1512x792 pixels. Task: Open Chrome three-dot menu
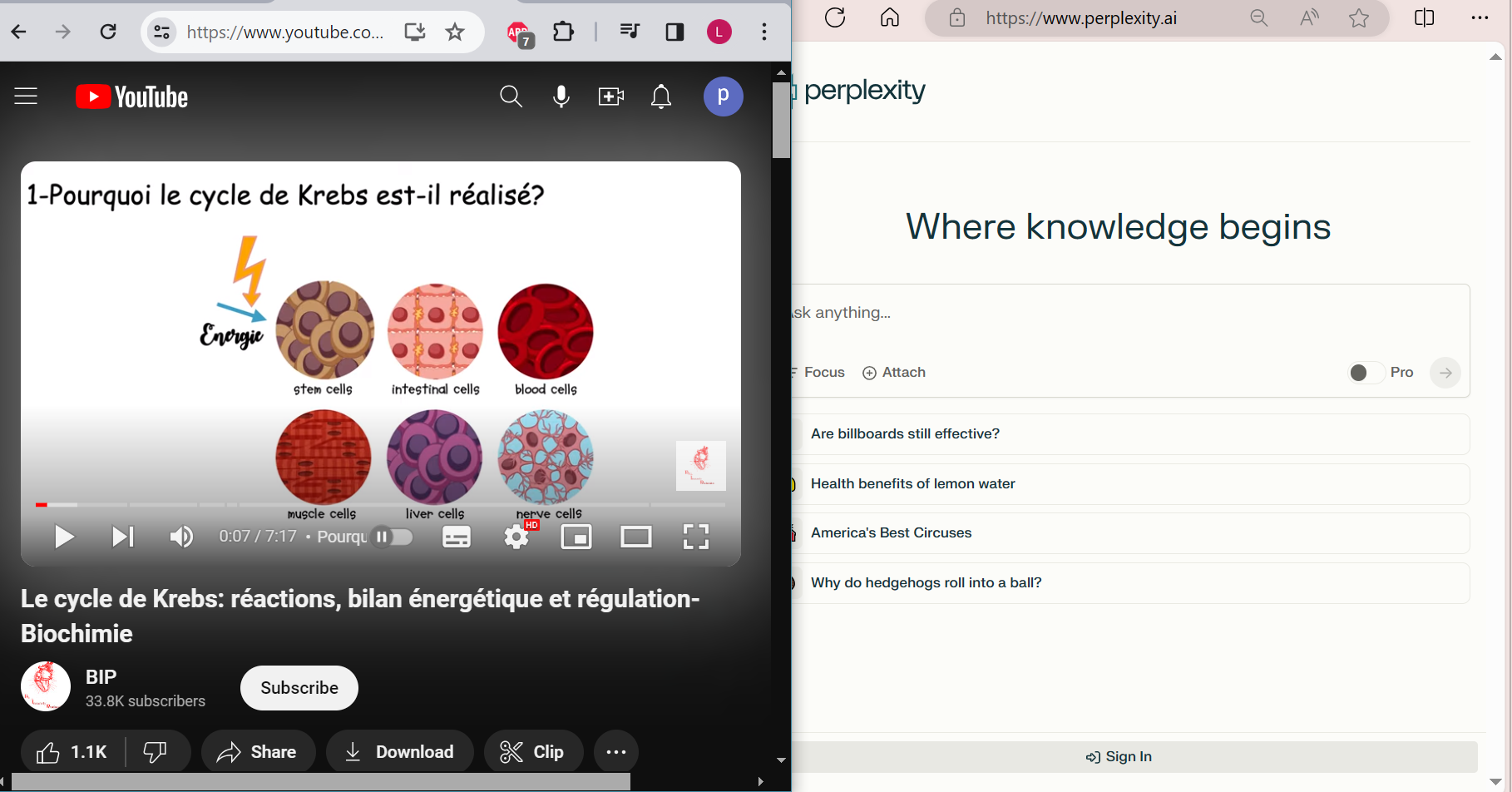pos(764,32)
